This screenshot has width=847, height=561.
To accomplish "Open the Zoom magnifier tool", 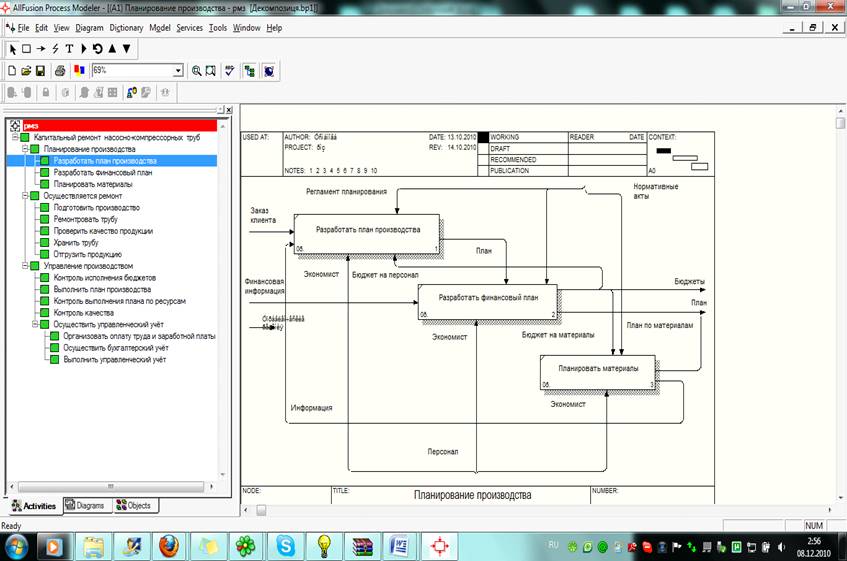I will 197,71.
